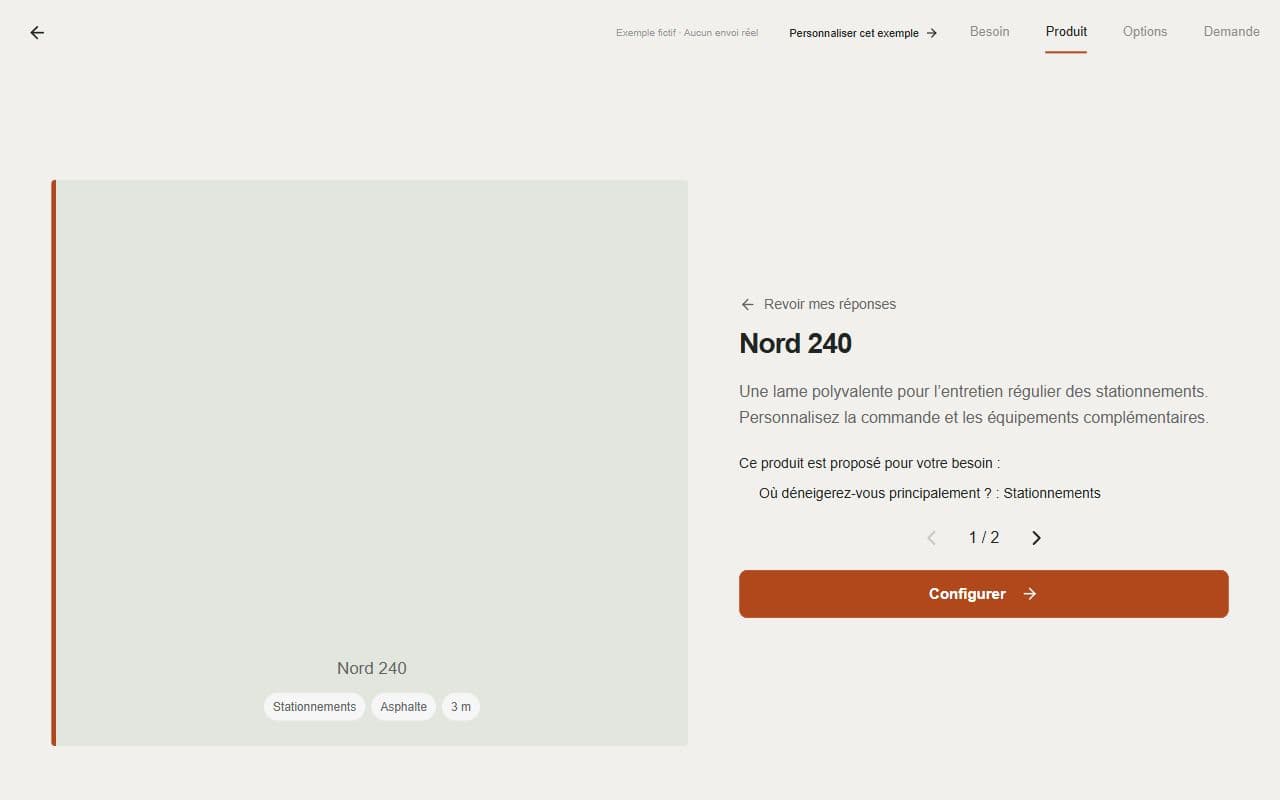The width and height of the screenshot is (1280, 800).
Task: Click 'Où déneigerez-vous principalement ? : Stationnements' text
Action: (930, 493)
